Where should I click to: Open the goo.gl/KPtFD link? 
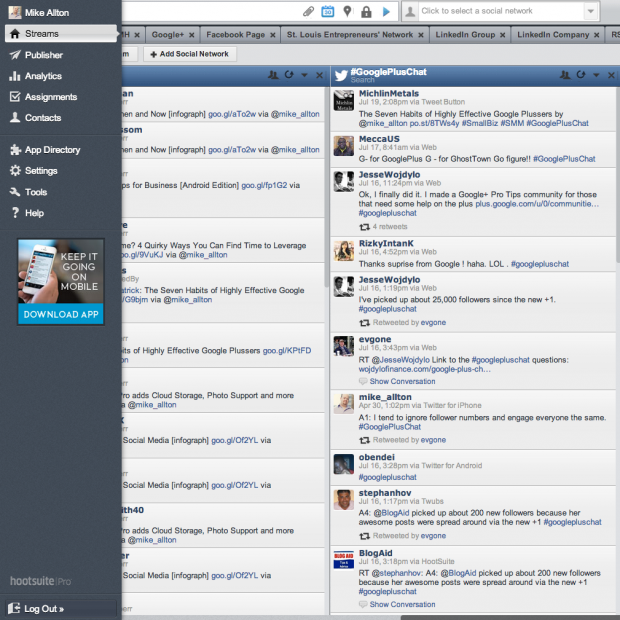[287, 350]
